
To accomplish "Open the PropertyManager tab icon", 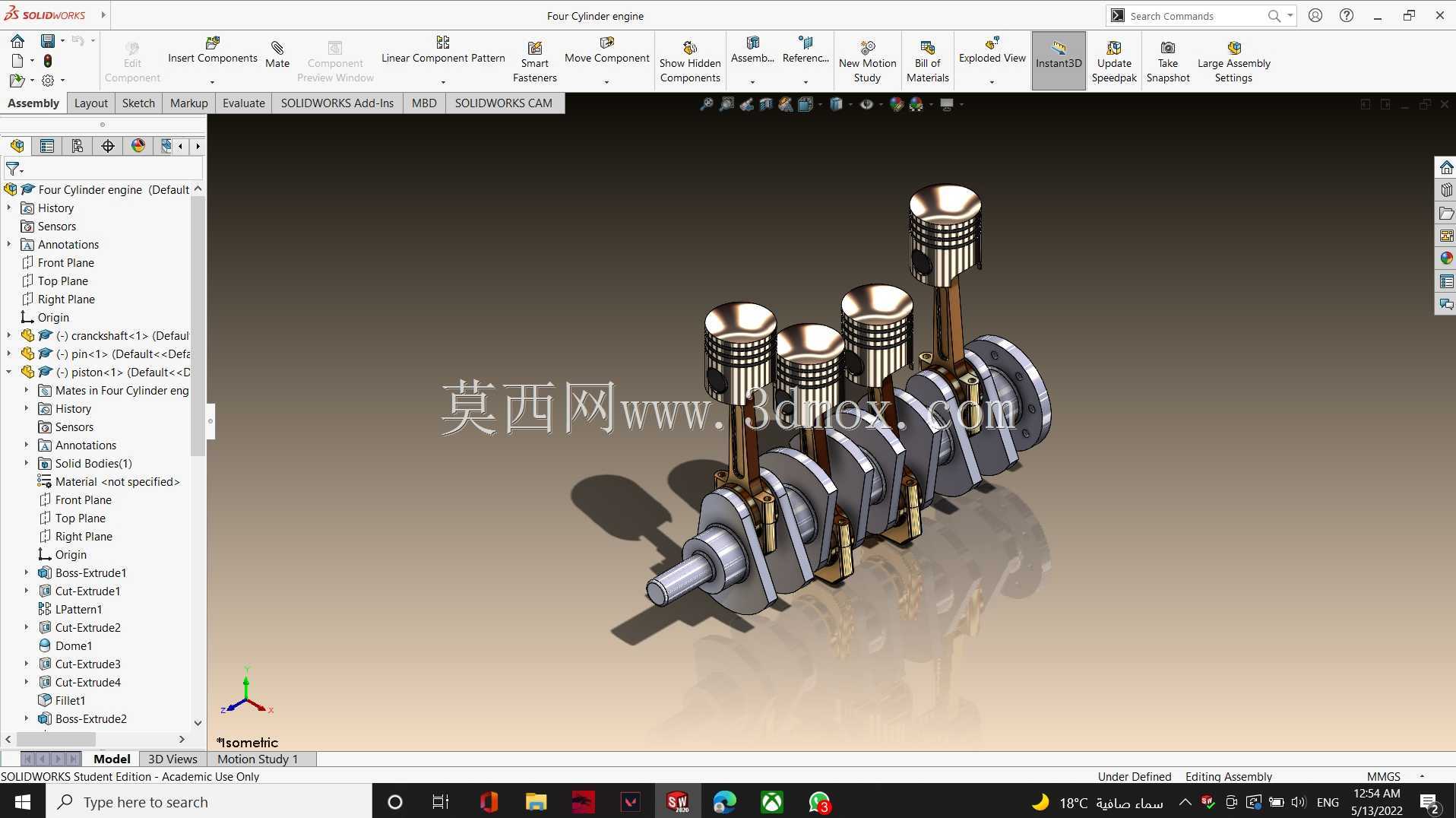I will 47,146.
